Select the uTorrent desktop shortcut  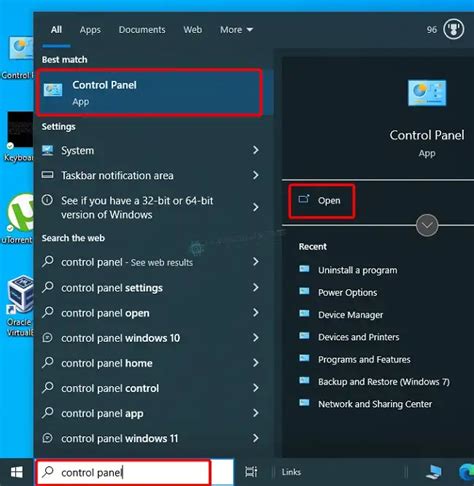(17, 219)
